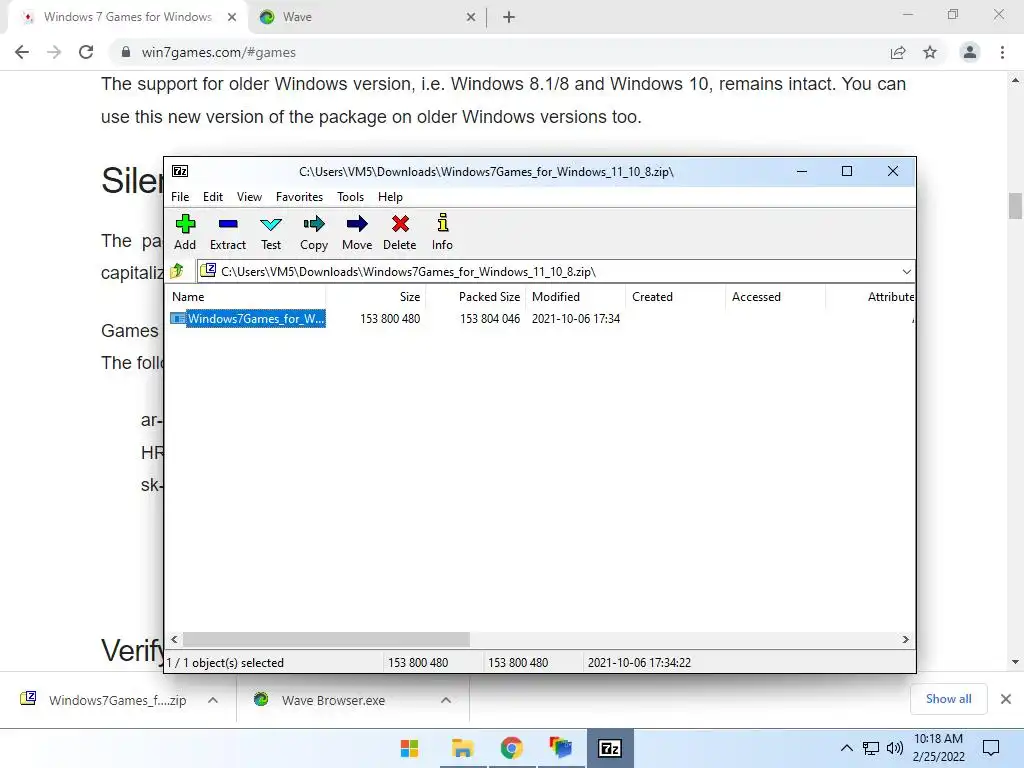The width and height of the screenshot is (1024, 768).
Task: Click the Extract toolbar icon
Action: click(228, 232)
